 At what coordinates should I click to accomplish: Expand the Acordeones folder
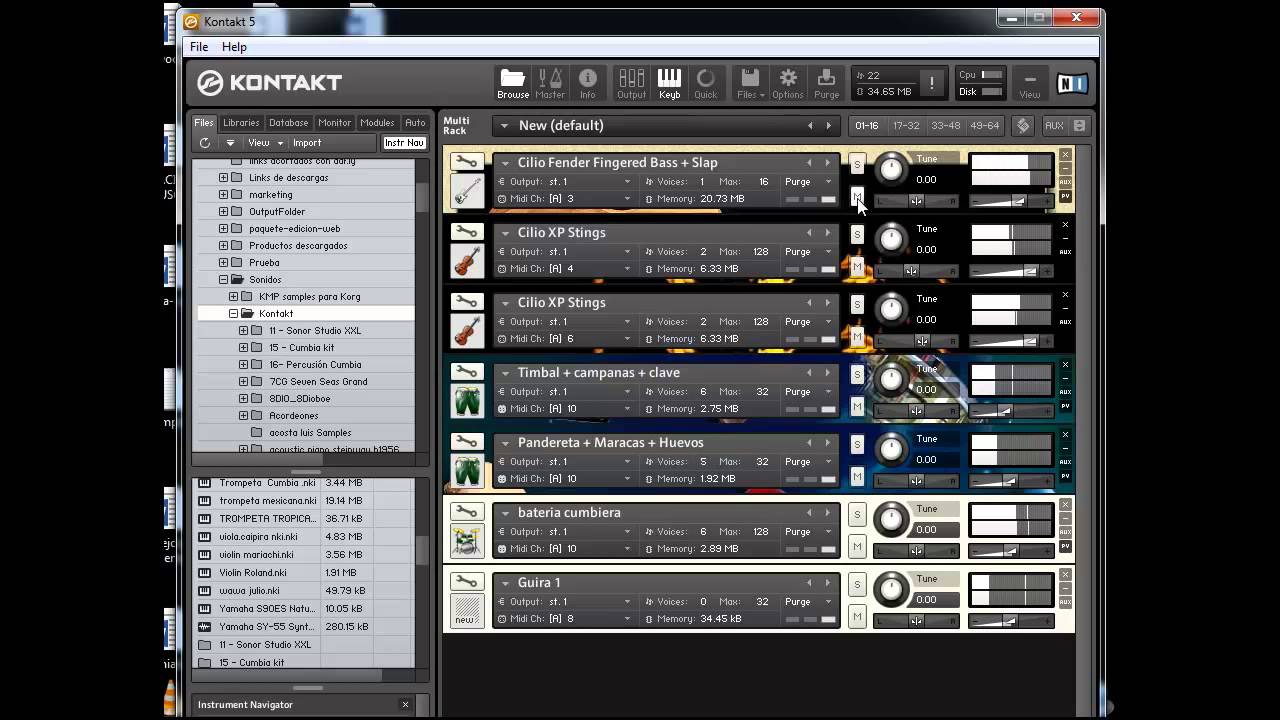243,416
